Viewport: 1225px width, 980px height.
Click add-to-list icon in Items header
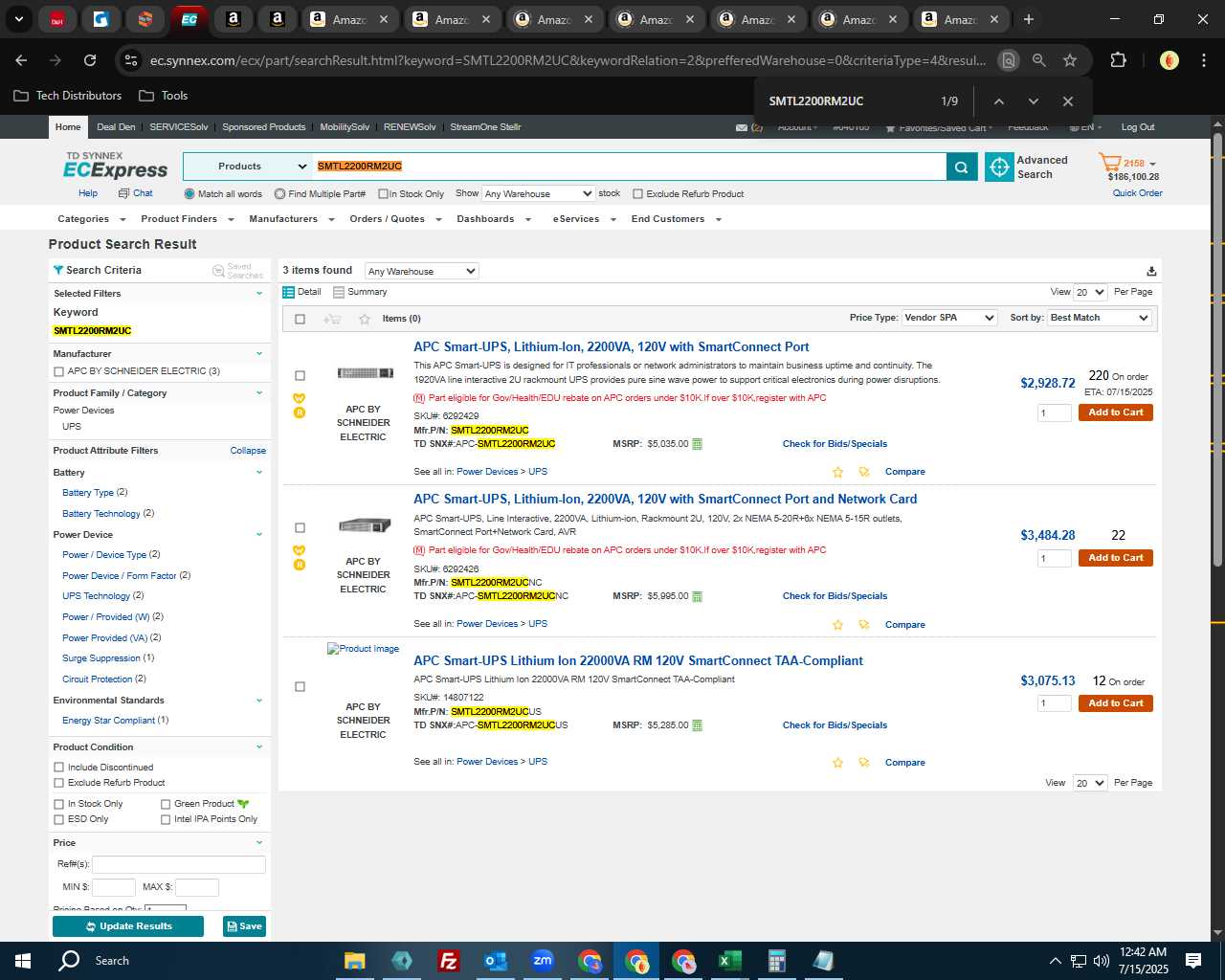(x=332, y=319)
